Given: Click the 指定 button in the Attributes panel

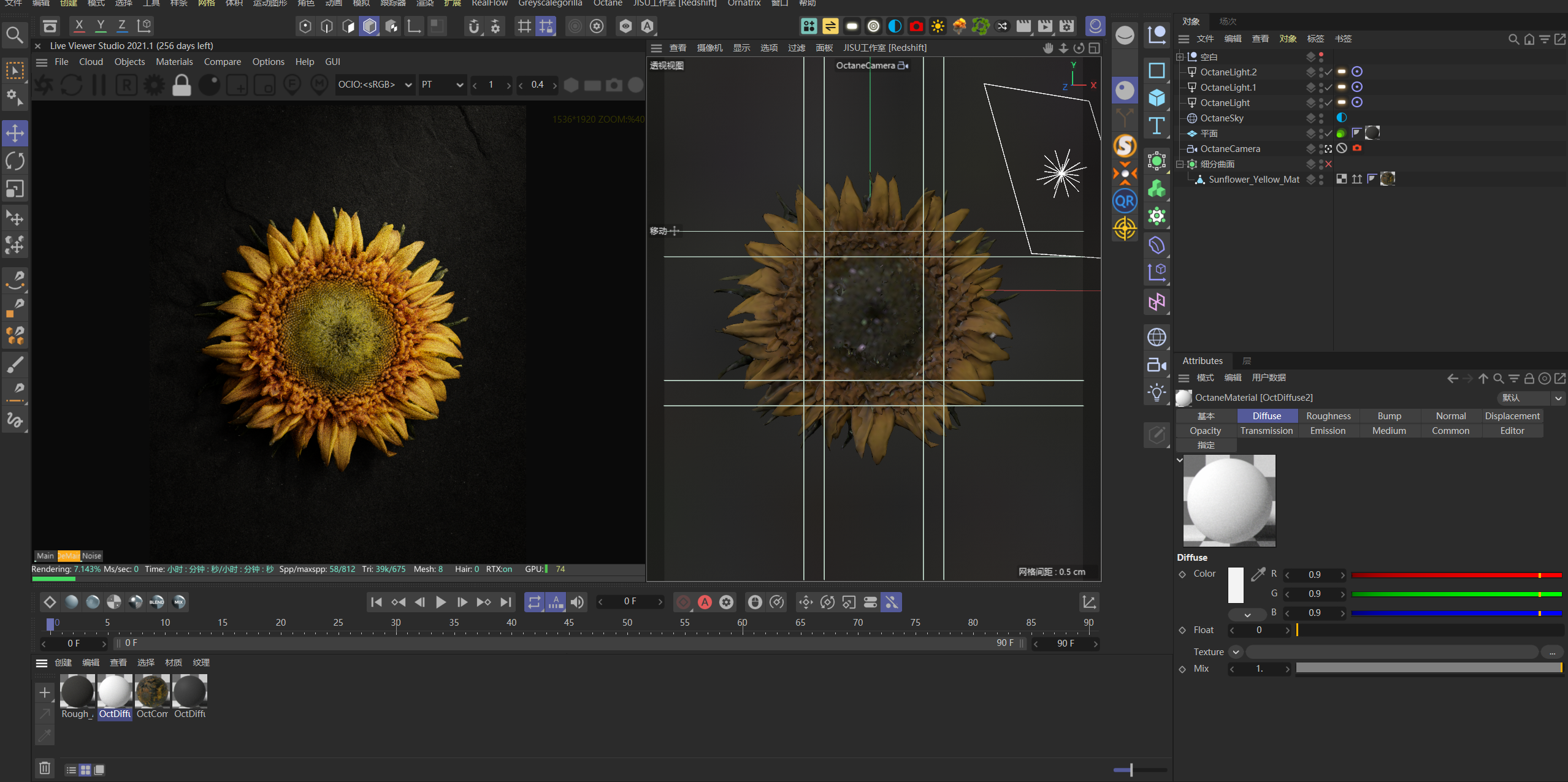Looking at the screenshot, I should [x=1206, y=445].
